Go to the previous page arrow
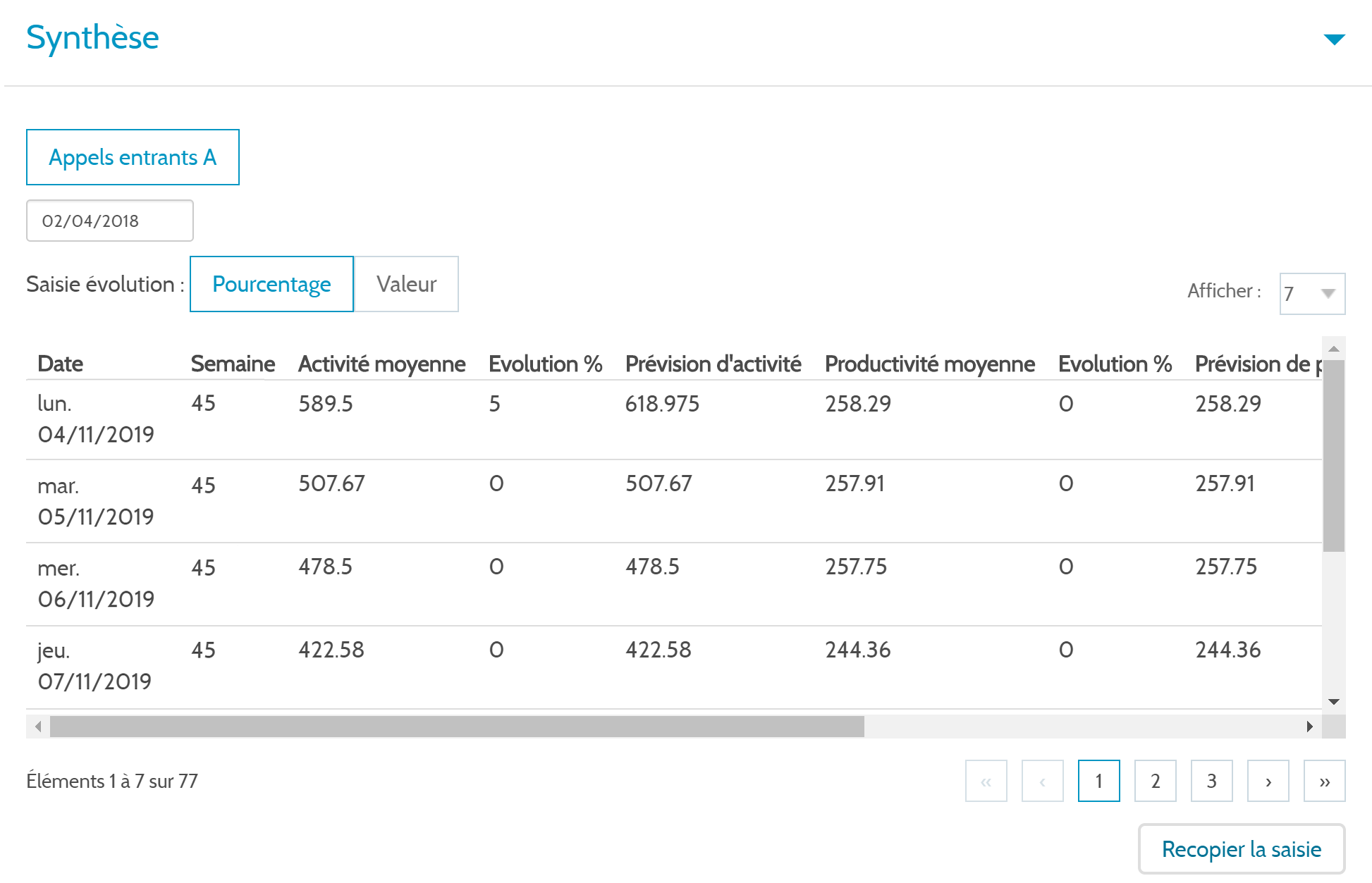The image size is (1372, 883). (1042, 781)
